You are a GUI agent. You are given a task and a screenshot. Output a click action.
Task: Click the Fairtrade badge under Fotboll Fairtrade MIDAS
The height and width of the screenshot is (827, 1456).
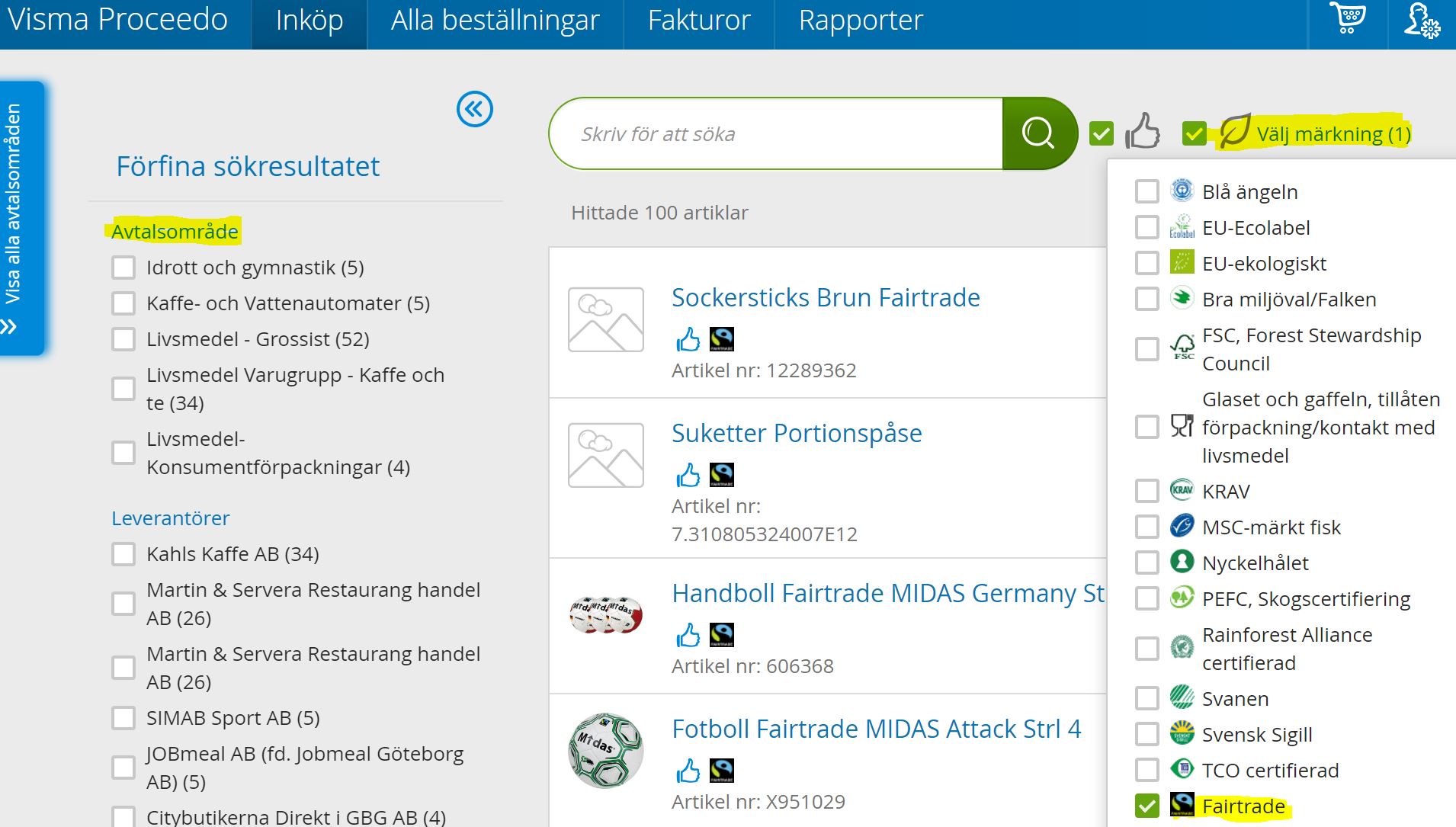[x=722, y=771]
